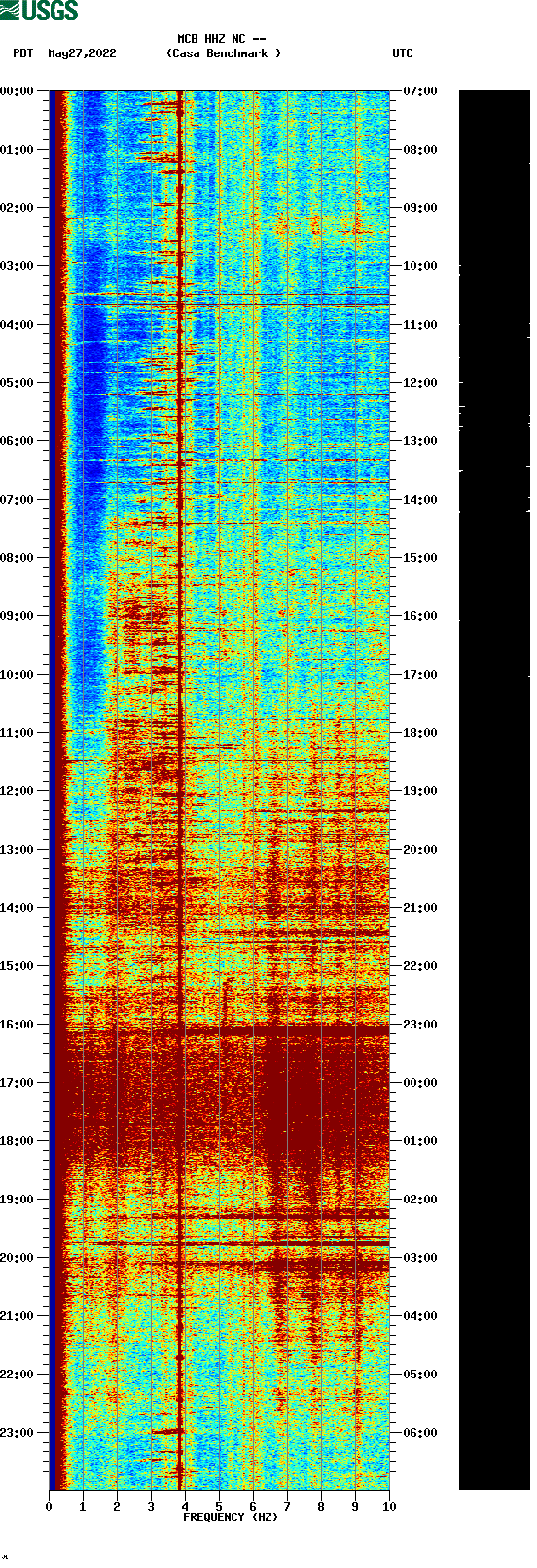Click '23:00' on the UTC time axis
Image resolution: width=537 pixels, height=1568 pixels.
[x=420, y=1025]
